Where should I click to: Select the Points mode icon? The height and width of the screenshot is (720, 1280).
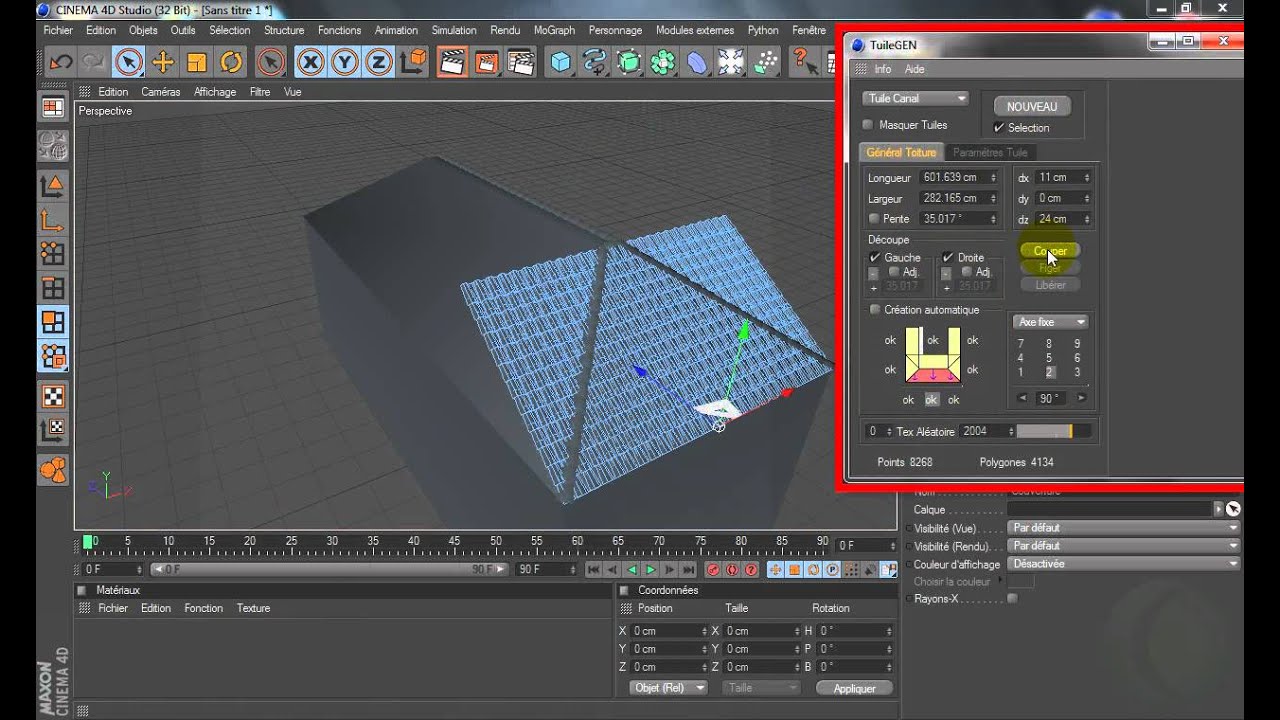point(53,254)
